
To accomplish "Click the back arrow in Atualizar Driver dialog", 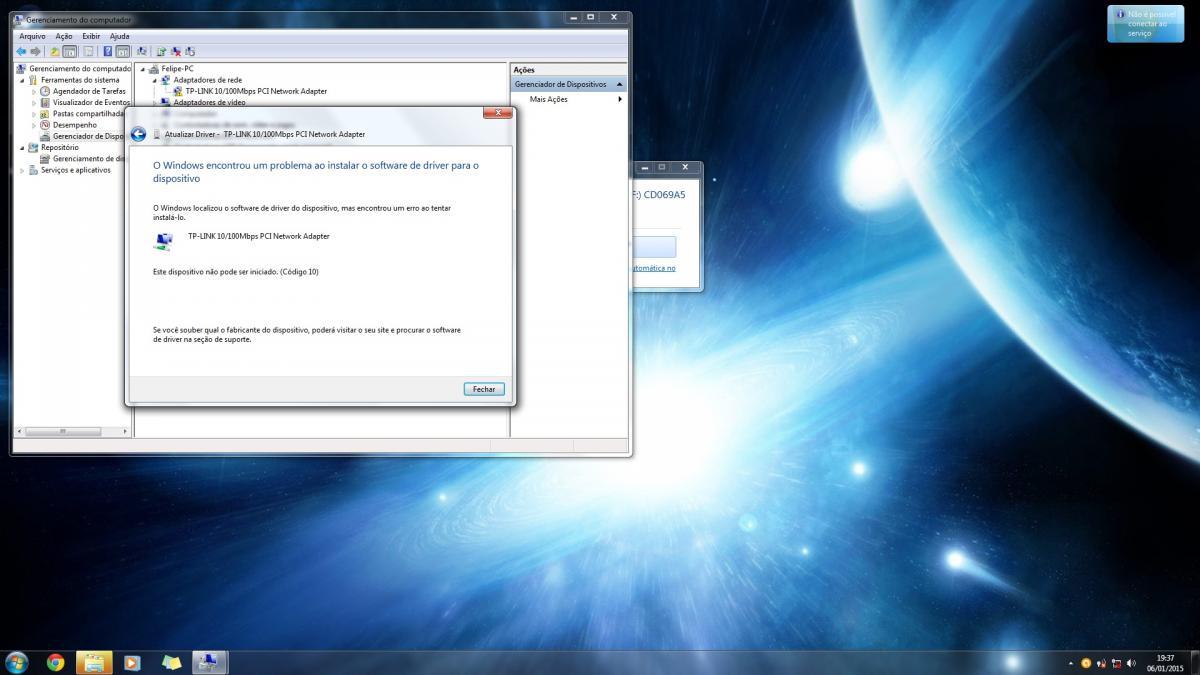I will point(139,134).
